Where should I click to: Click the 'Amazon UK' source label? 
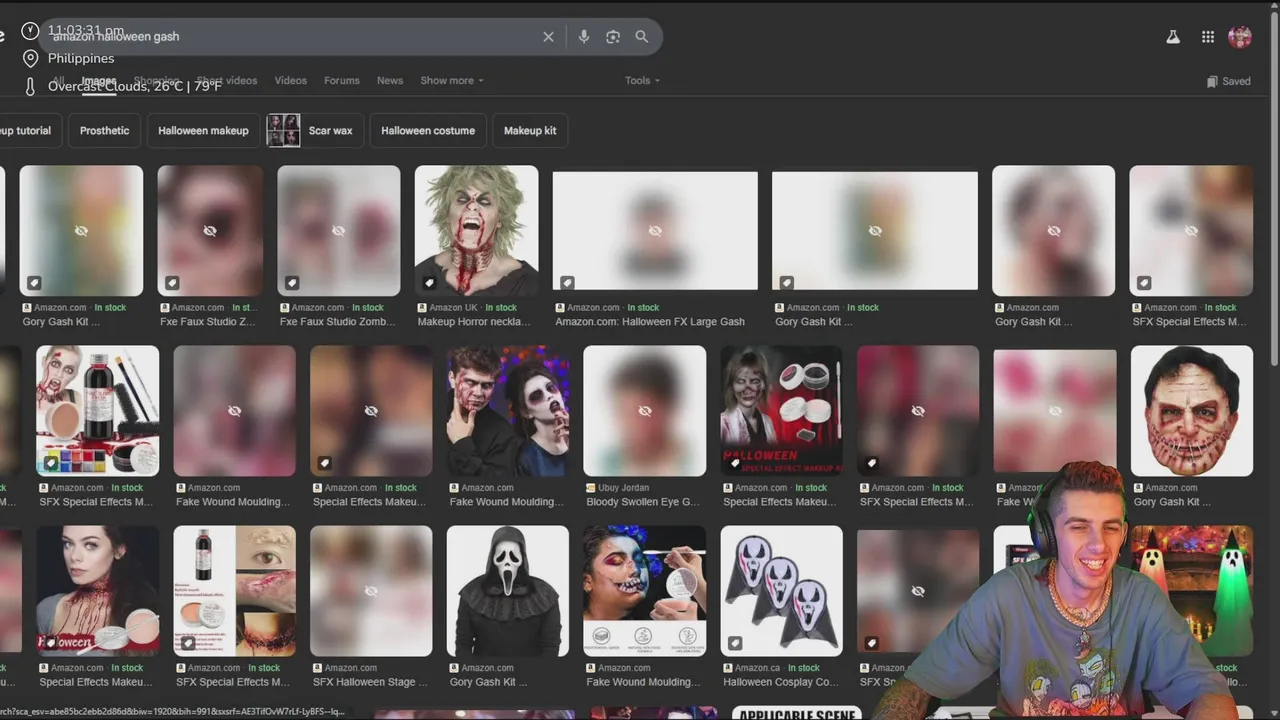click(455, 308)
